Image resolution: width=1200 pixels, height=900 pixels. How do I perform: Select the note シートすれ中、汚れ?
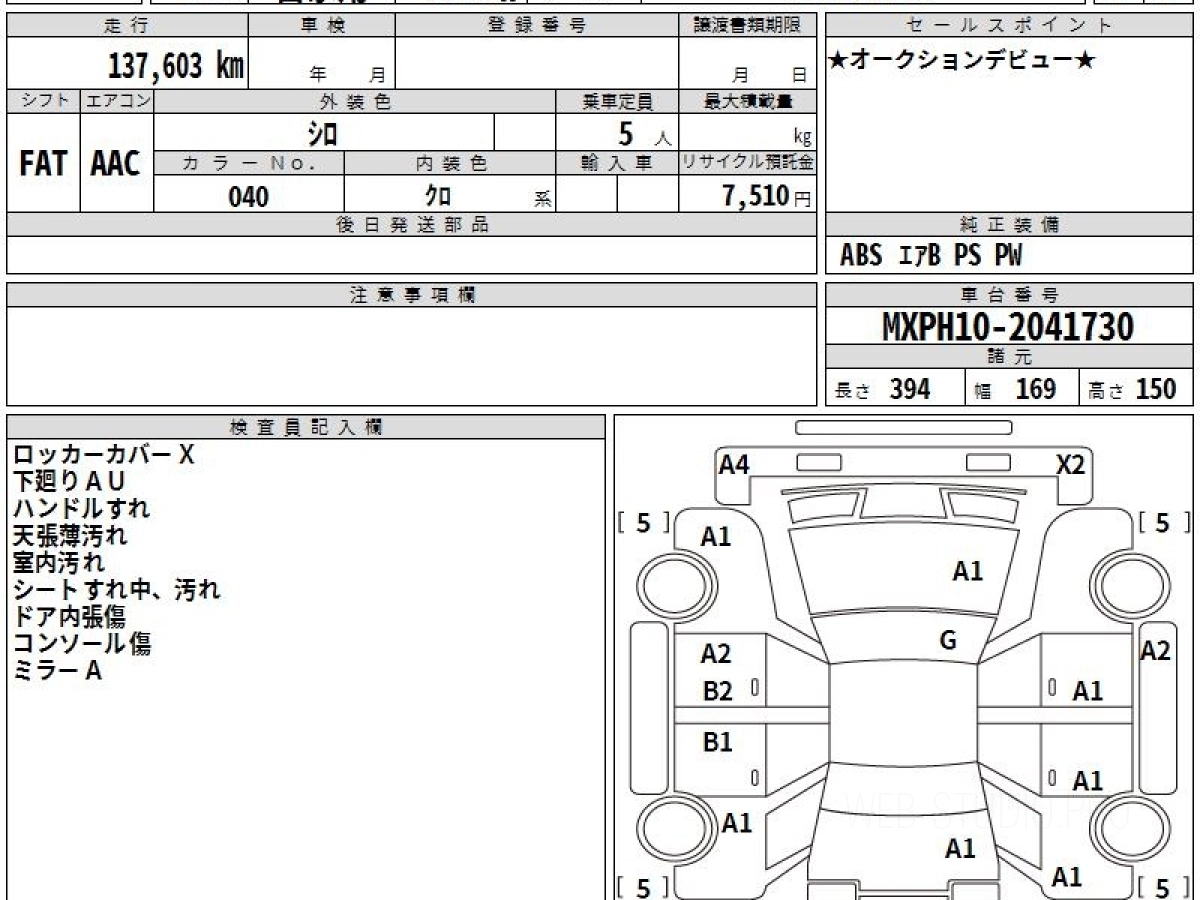tap(116, 590)
